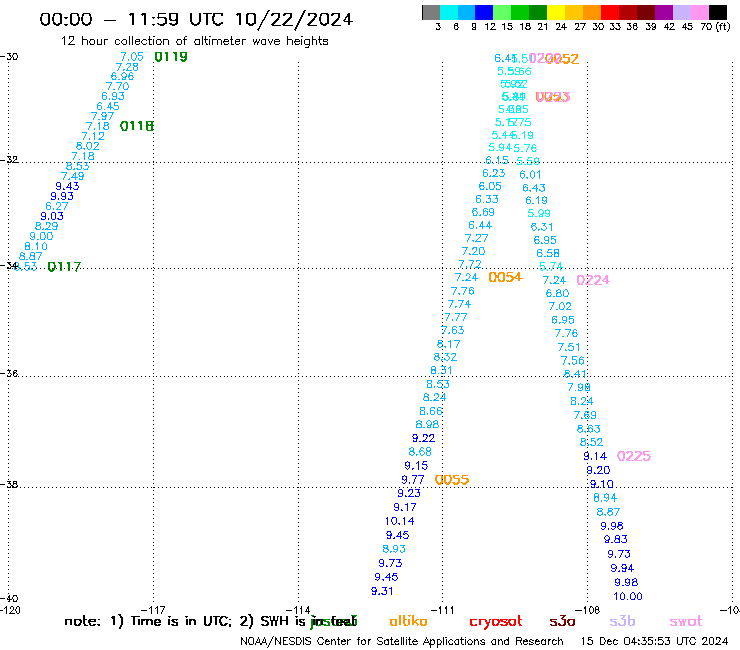Click the longitude axis label '-117'

(x=153, y=610)
